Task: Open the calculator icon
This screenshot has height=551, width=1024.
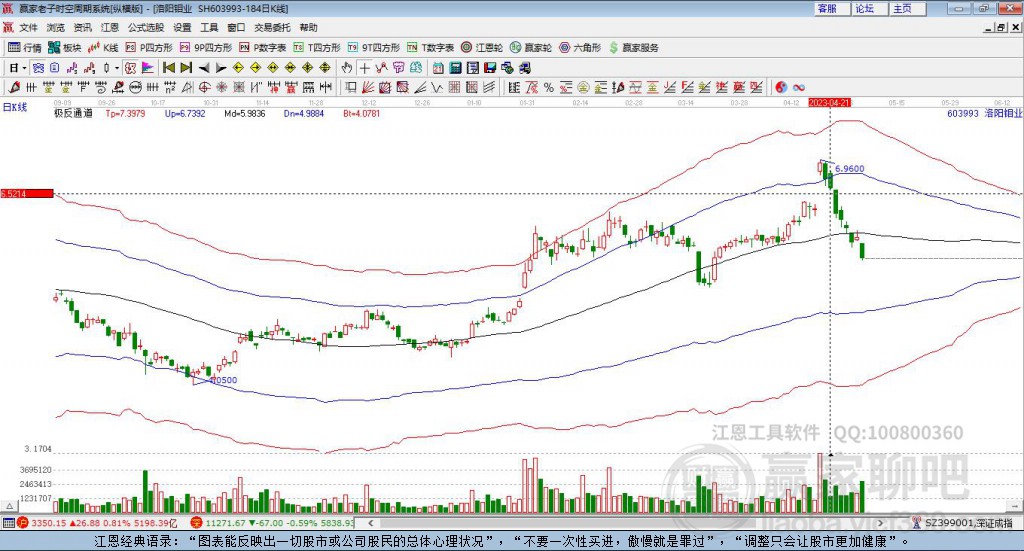Action: (x=455, y=68)
